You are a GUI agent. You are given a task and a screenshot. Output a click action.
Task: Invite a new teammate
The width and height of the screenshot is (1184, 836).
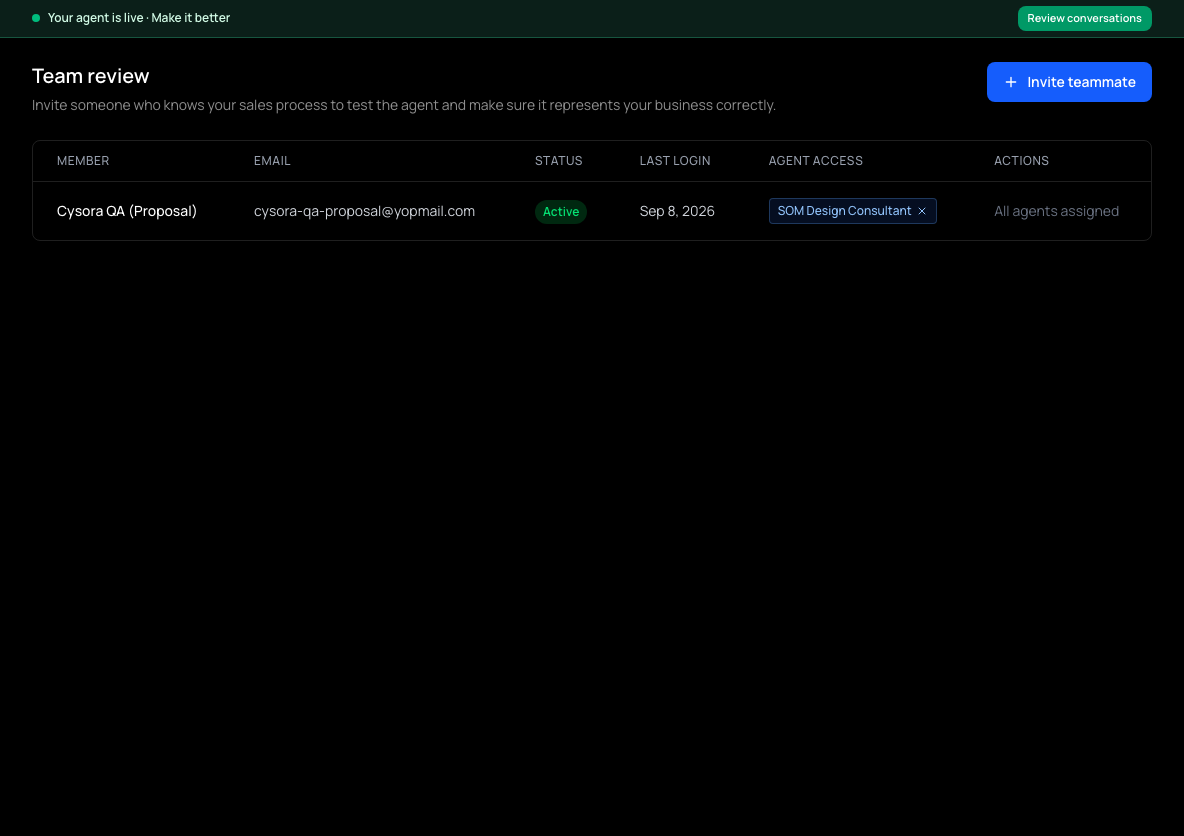point(1068,82)
